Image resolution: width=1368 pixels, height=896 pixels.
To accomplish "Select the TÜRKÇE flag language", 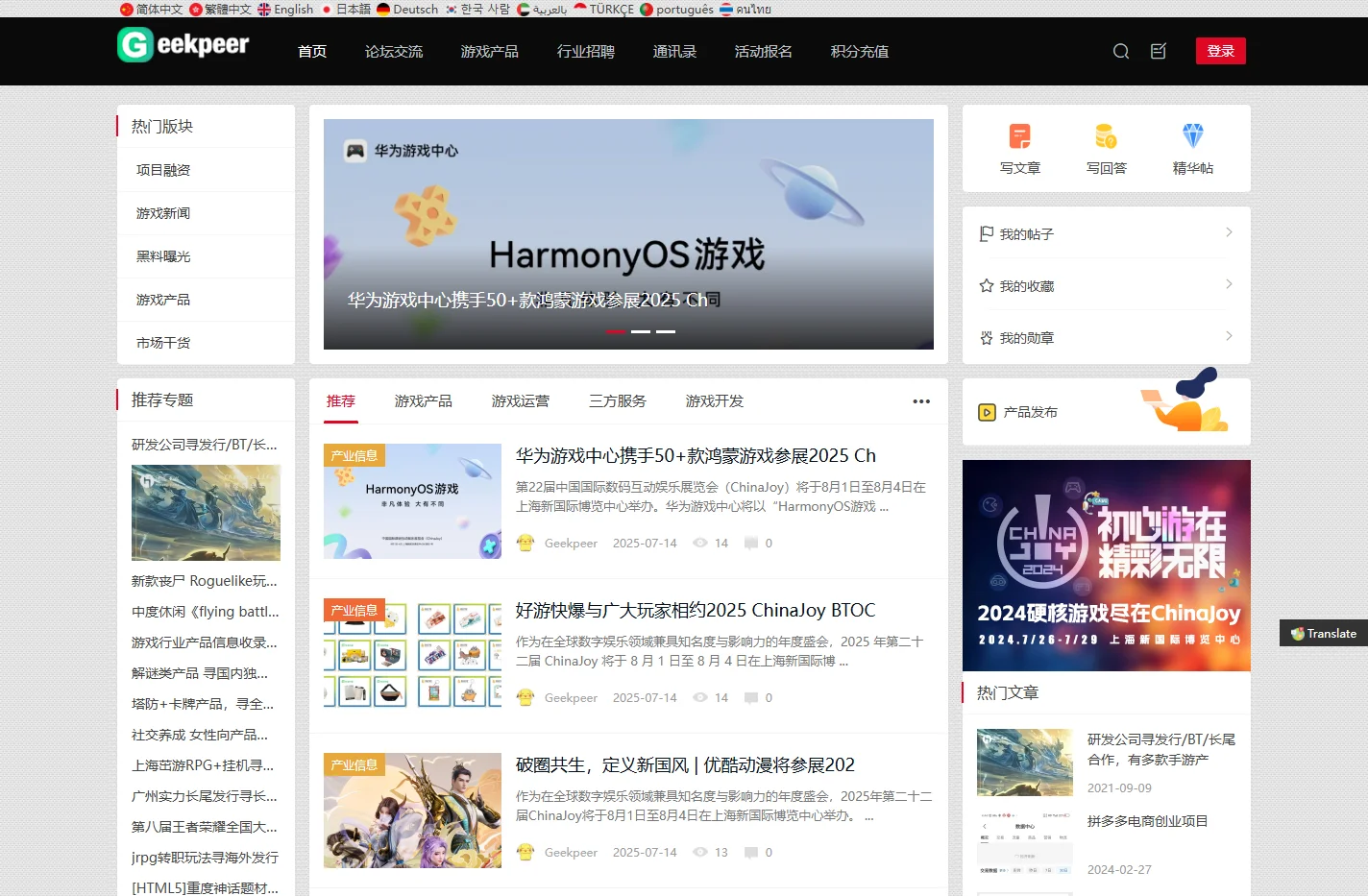I will click(603, 9).
